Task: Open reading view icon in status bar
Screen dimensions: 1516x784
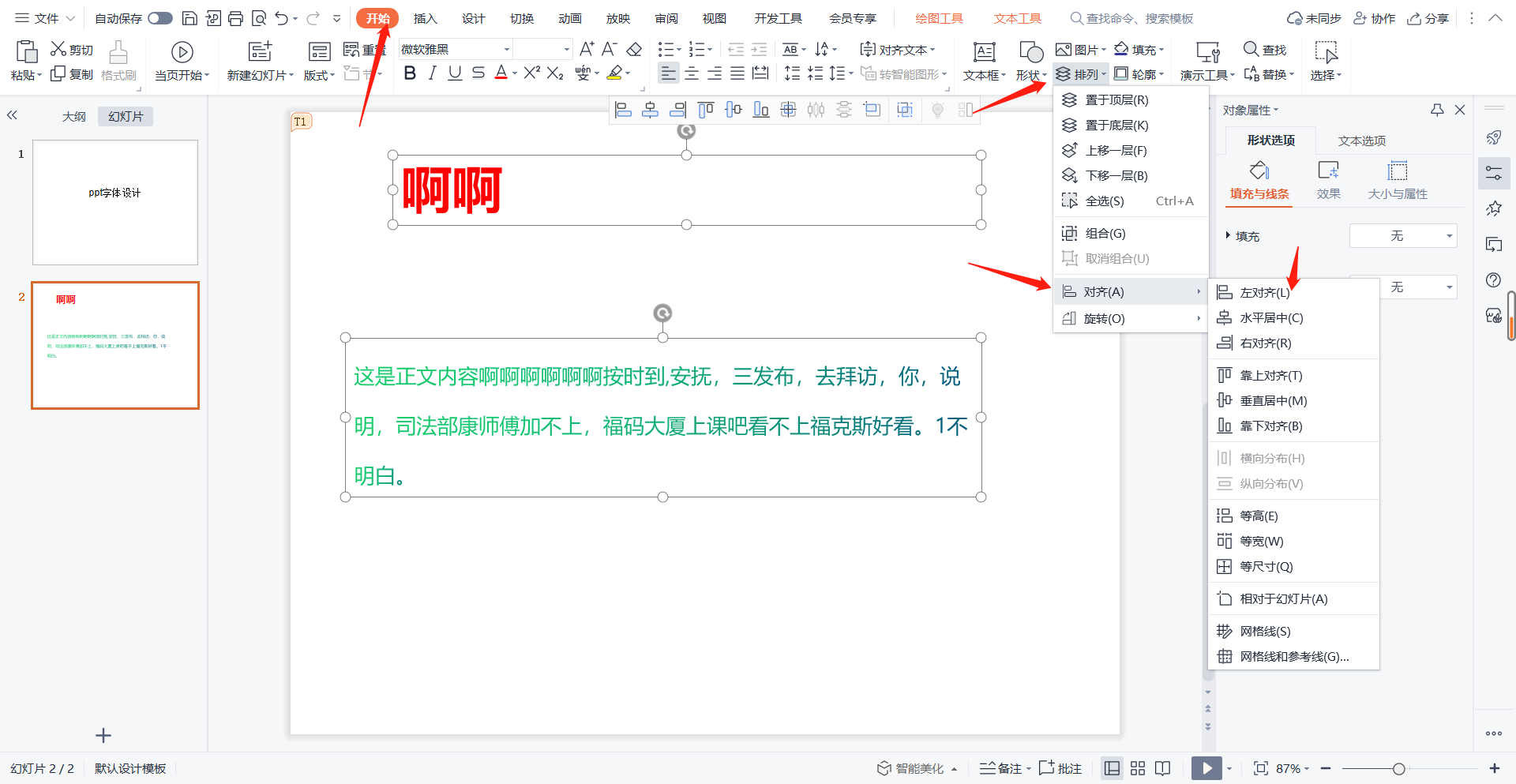Action: pyautogui.click(x=1162, y=768)
